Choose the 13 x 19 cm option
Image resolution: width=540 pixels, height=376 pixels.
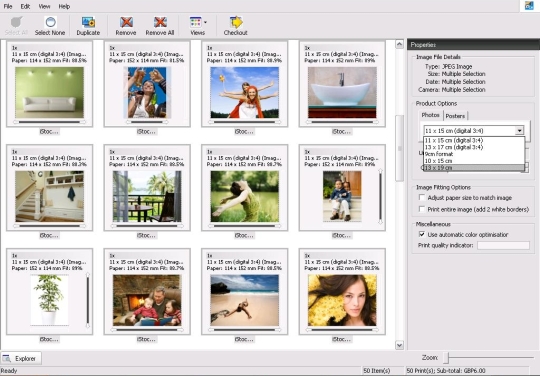point(474,168)
